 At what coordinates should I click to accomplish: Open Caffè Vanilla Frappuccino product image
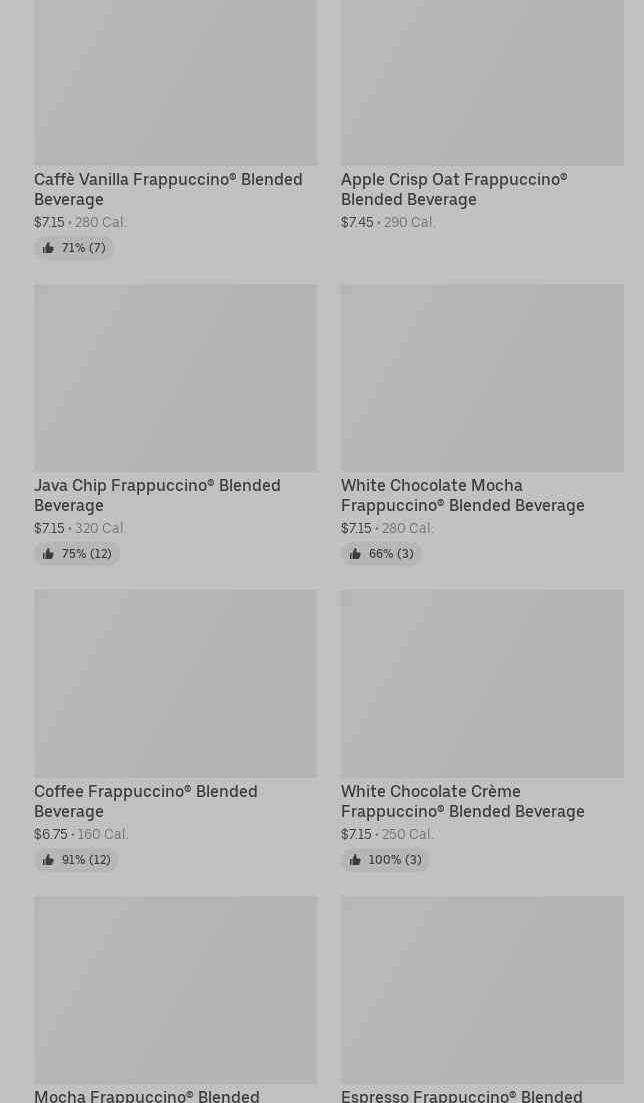coord(175,82)
